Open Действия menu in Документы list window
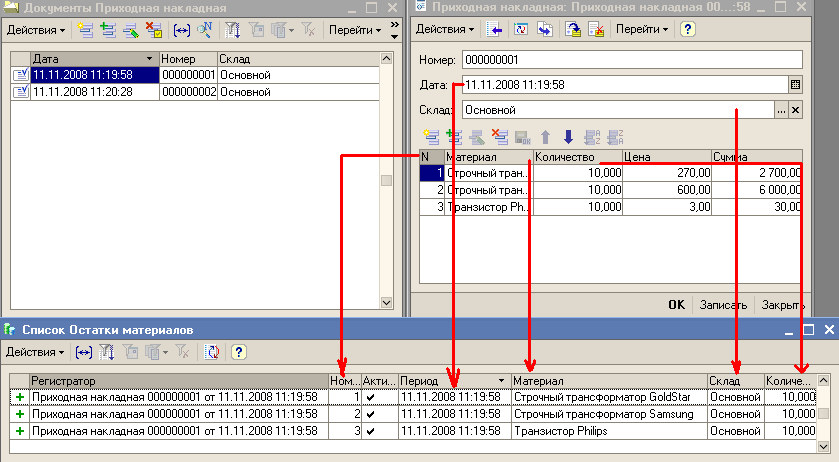Viewport: 839px width, 462px height. tap(36, 31)
